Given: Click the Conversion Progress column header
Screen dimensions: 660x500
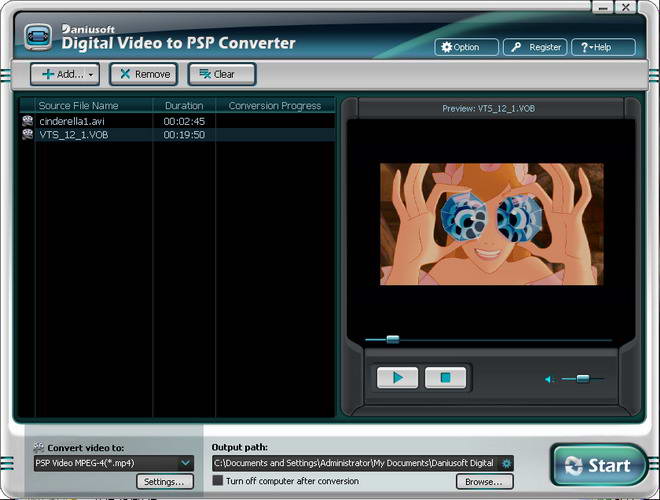Looking at the screenshot, I should [275, 106].
